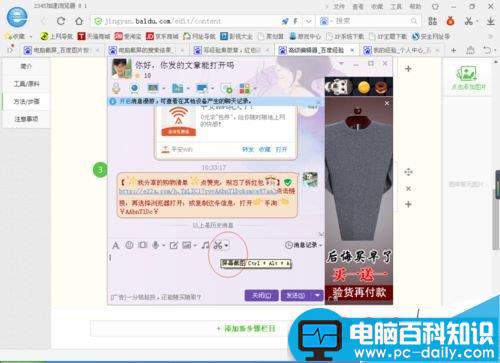
Task: Select 注意事项 in left sidebar
Action: (26, 119)
